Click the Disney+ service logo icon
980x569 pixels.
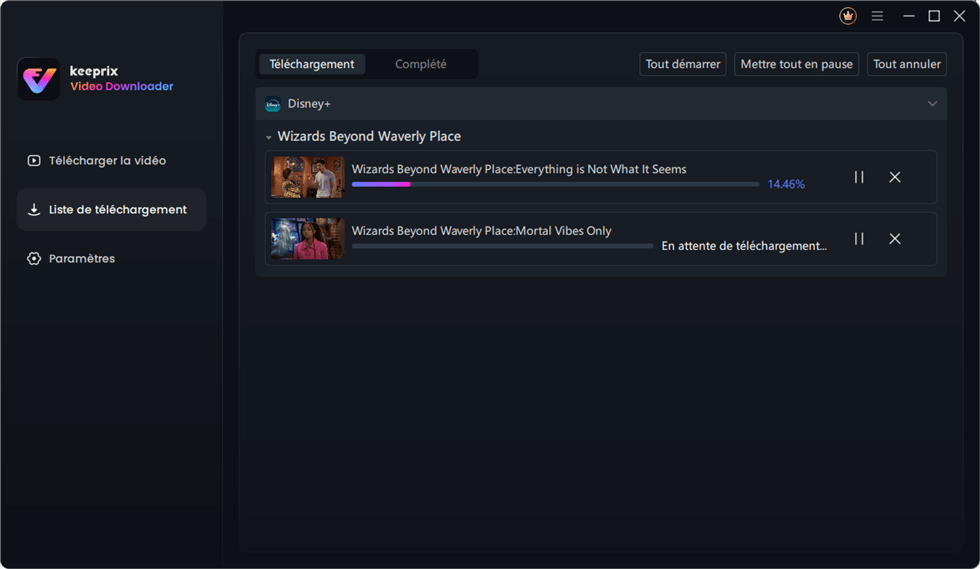[272, 104]
